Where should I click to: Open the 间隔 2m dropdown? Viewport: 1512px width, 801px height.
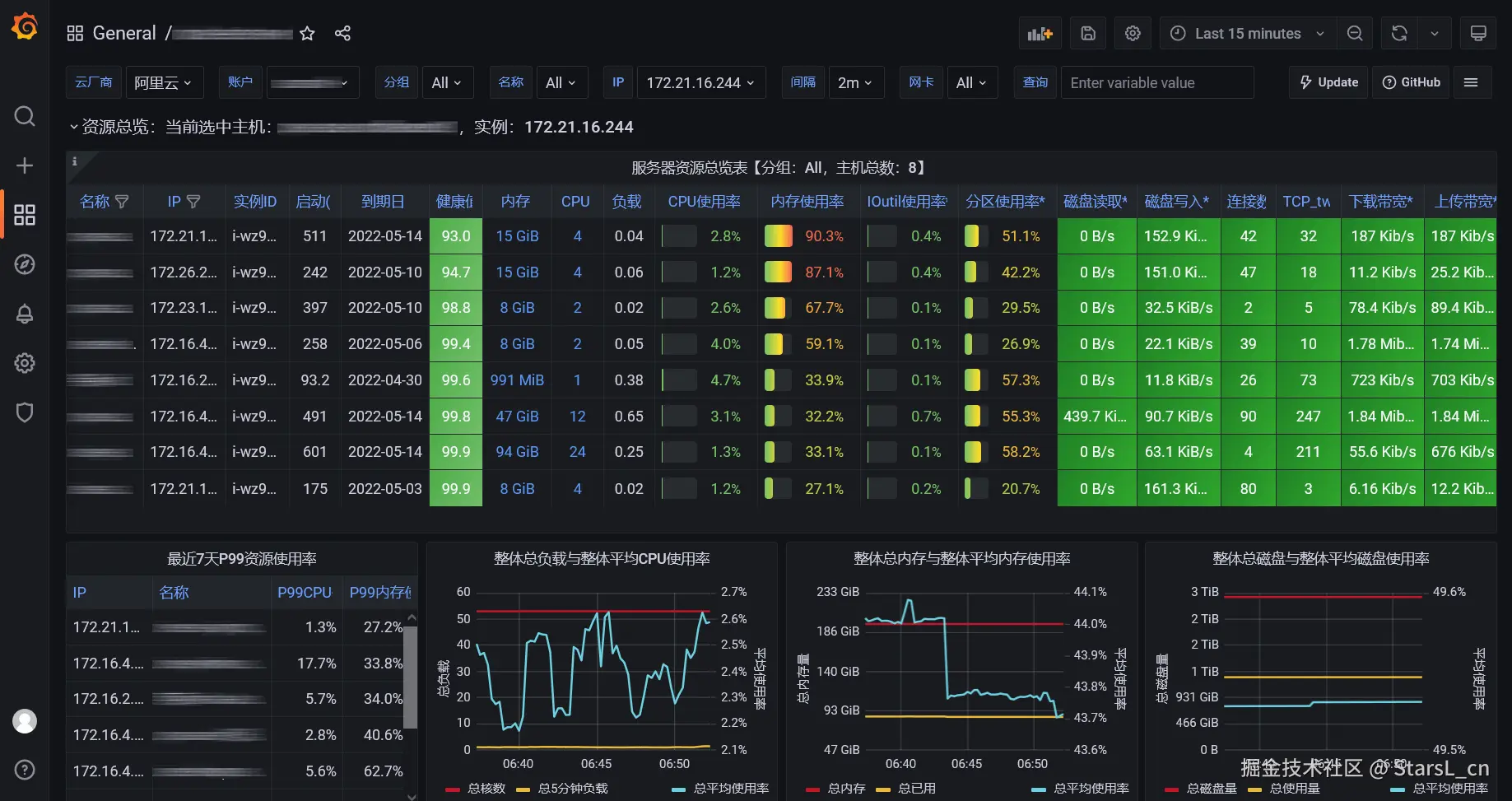coord(856,82)
